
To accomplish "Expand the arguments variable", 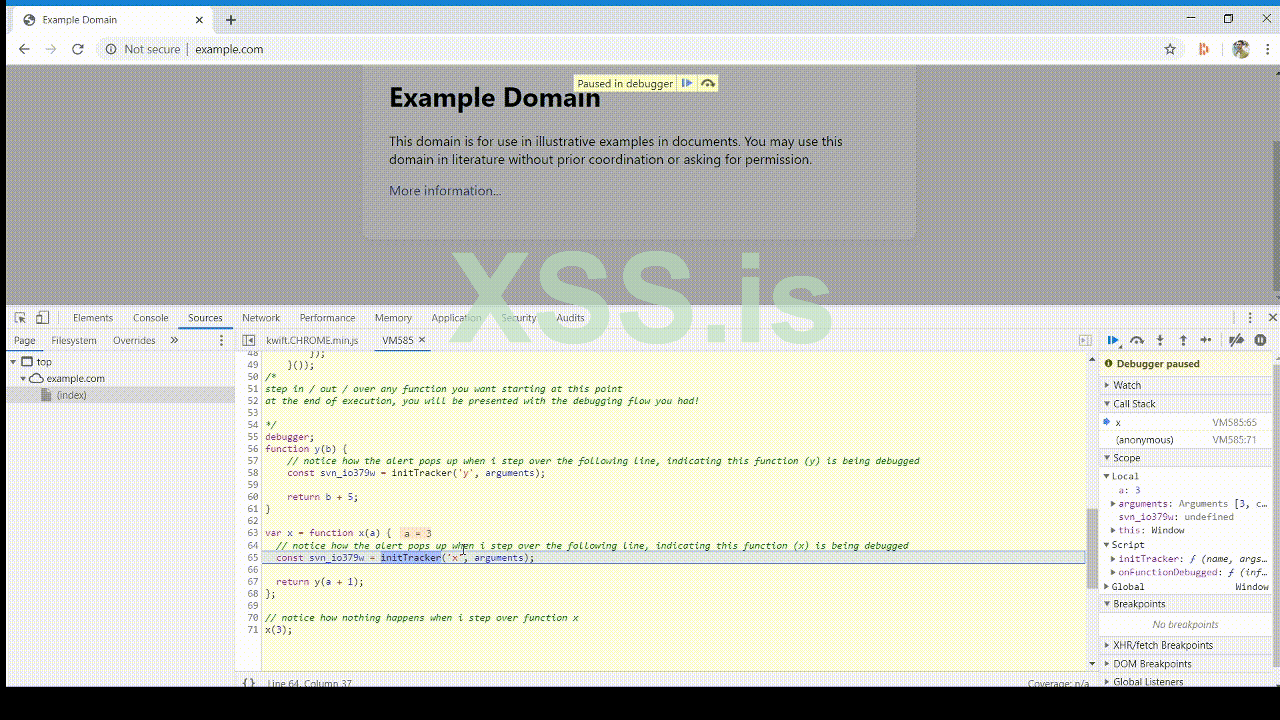I will pyautogui.click(x=1113, y=504).
